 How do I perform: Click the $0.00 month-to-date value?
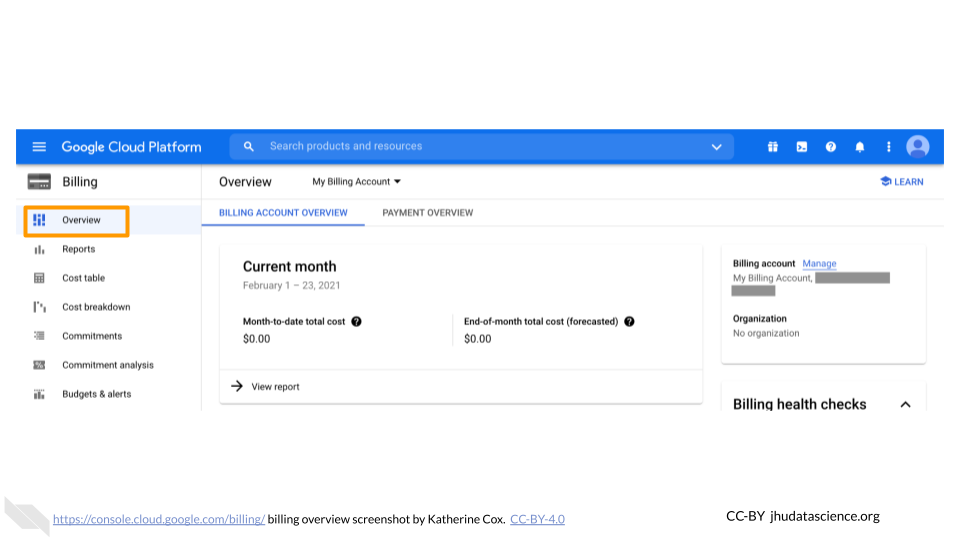pyautogui.click(x=257, y=339)
